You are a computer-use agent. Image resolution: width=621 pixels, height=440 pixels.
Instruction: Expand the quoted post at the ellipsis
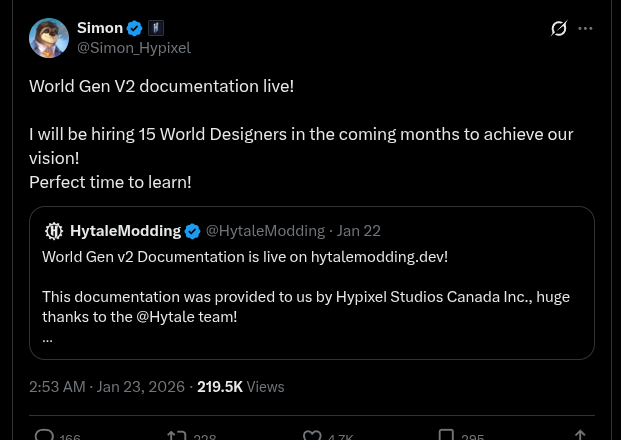pos(47,339)
